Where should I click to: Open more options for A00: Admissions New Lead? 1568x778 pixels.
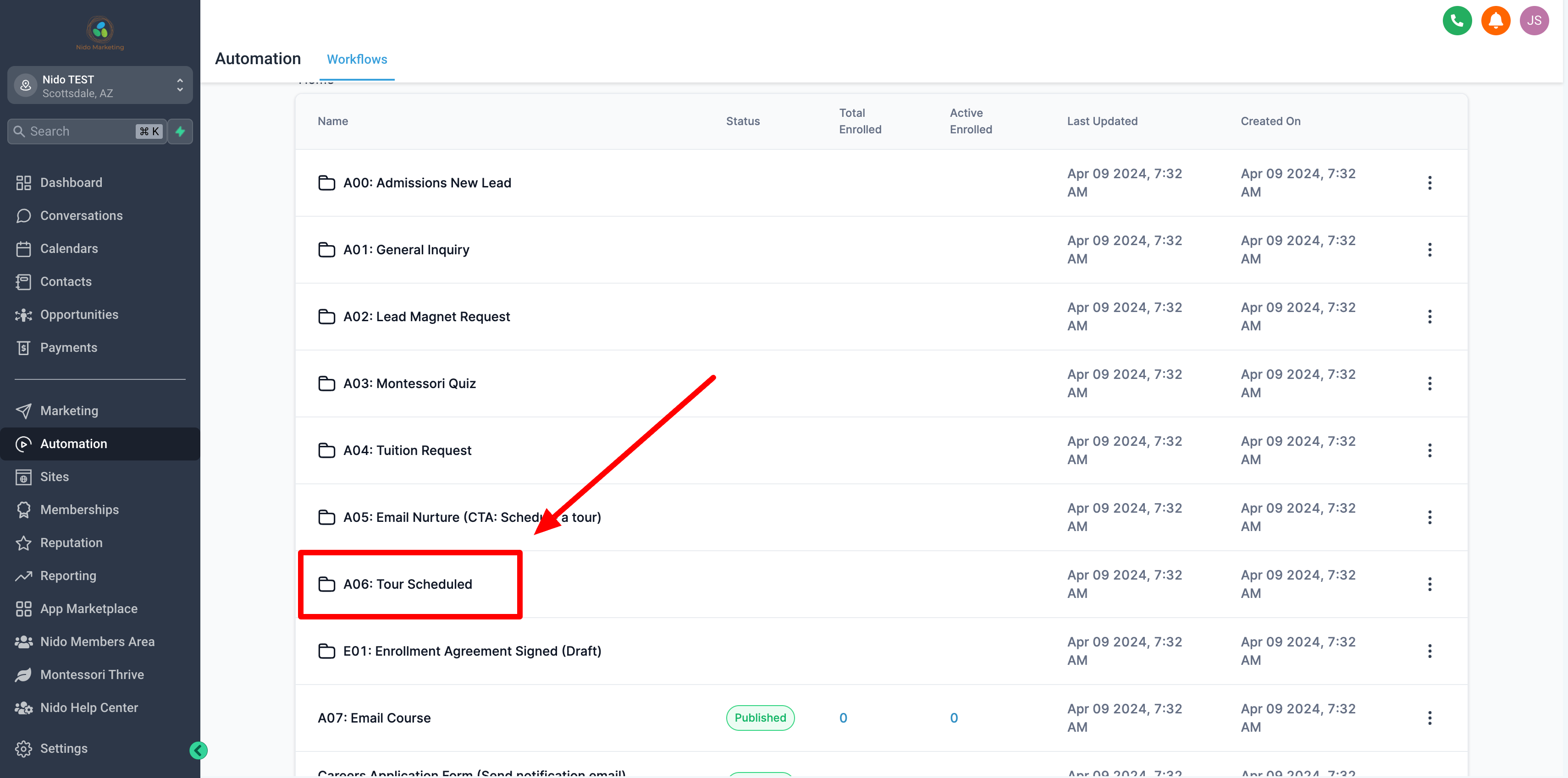[x=1429, y=182]
